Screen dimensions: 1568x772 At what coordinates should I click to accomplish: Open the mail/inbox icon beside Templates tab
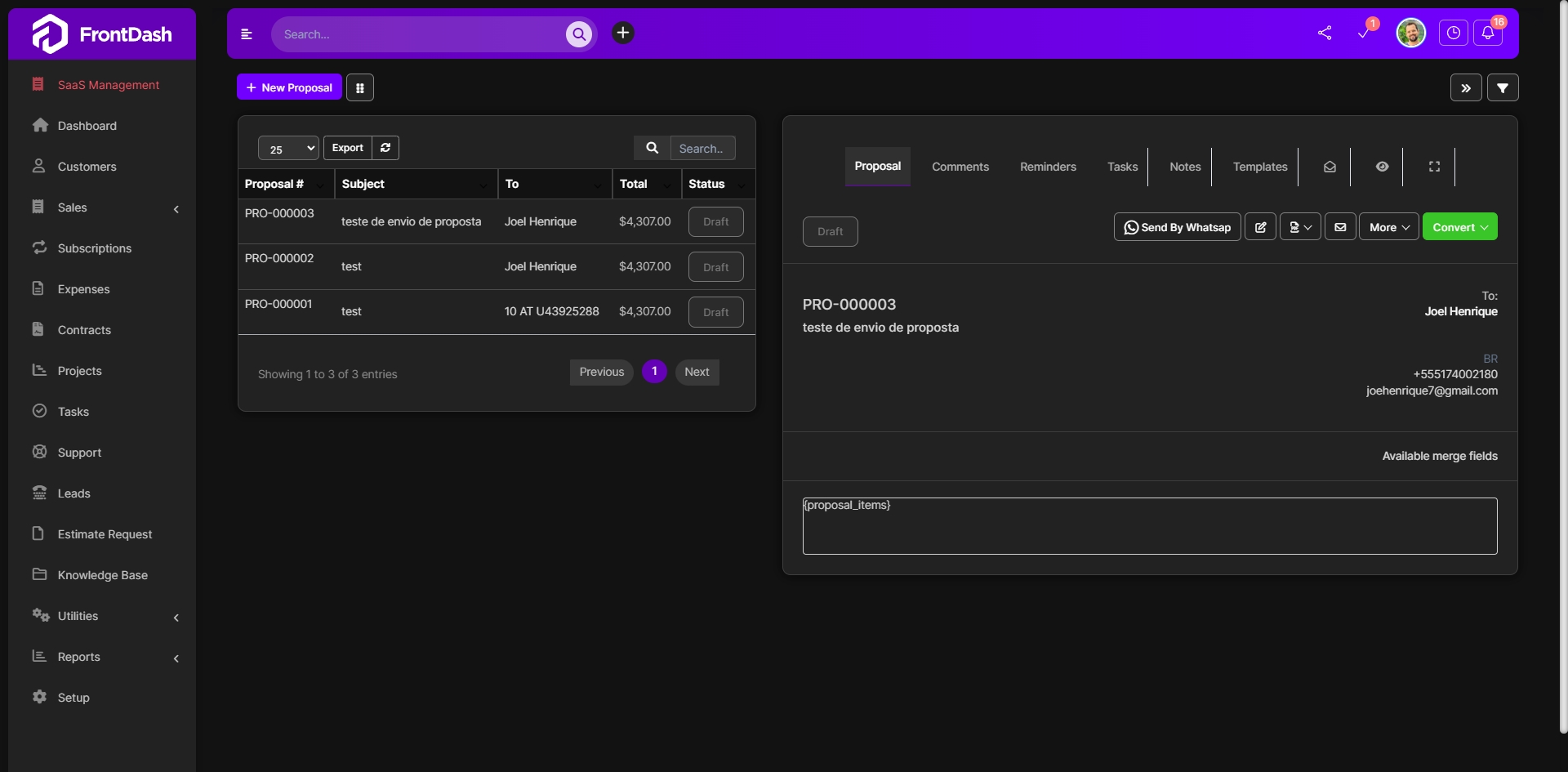[1329, 166]
